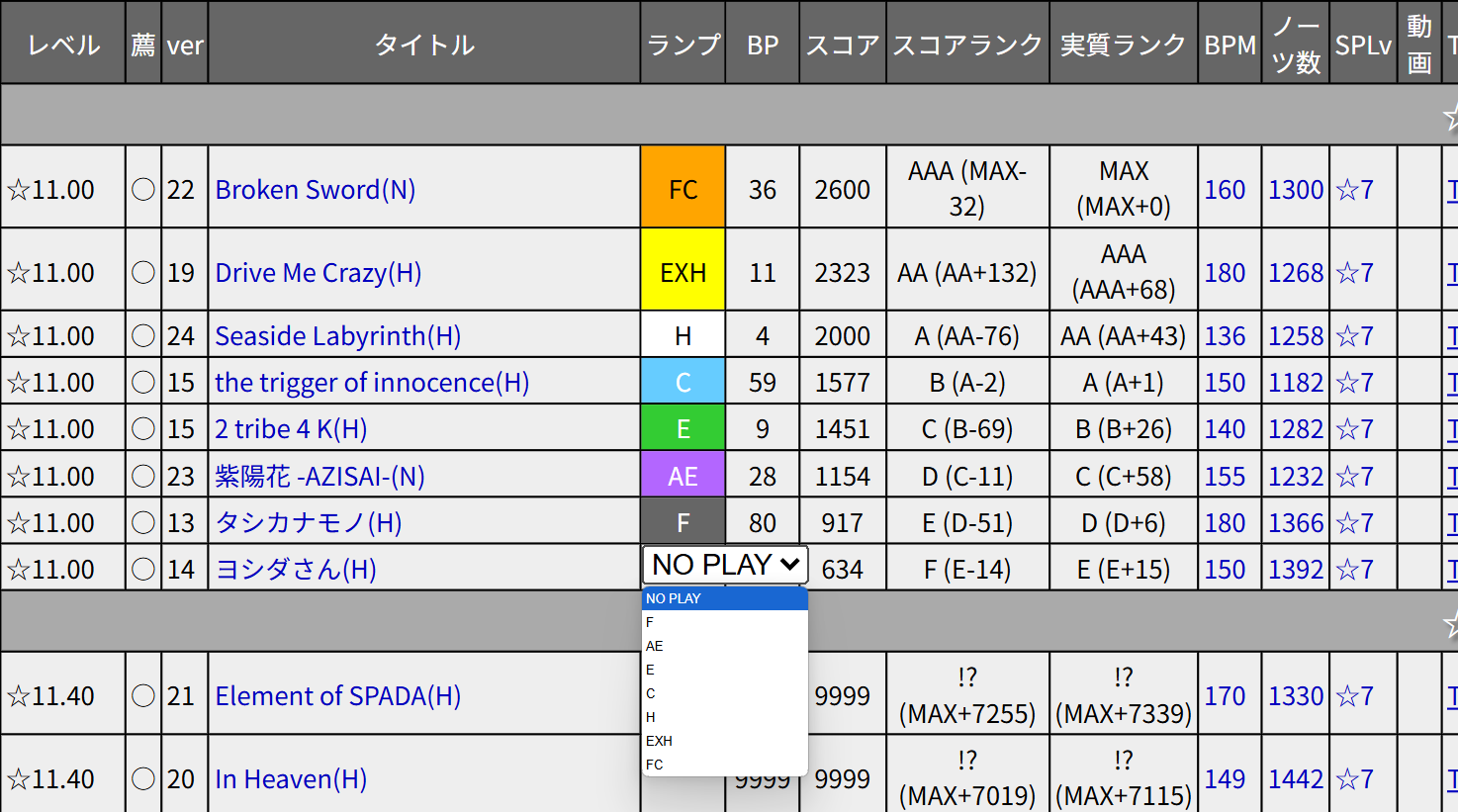The width and height of the screenshot is (1458, 812).
Task: Open the BPM 160 link for Broken Sword
Action: (x=1225, y=189)
